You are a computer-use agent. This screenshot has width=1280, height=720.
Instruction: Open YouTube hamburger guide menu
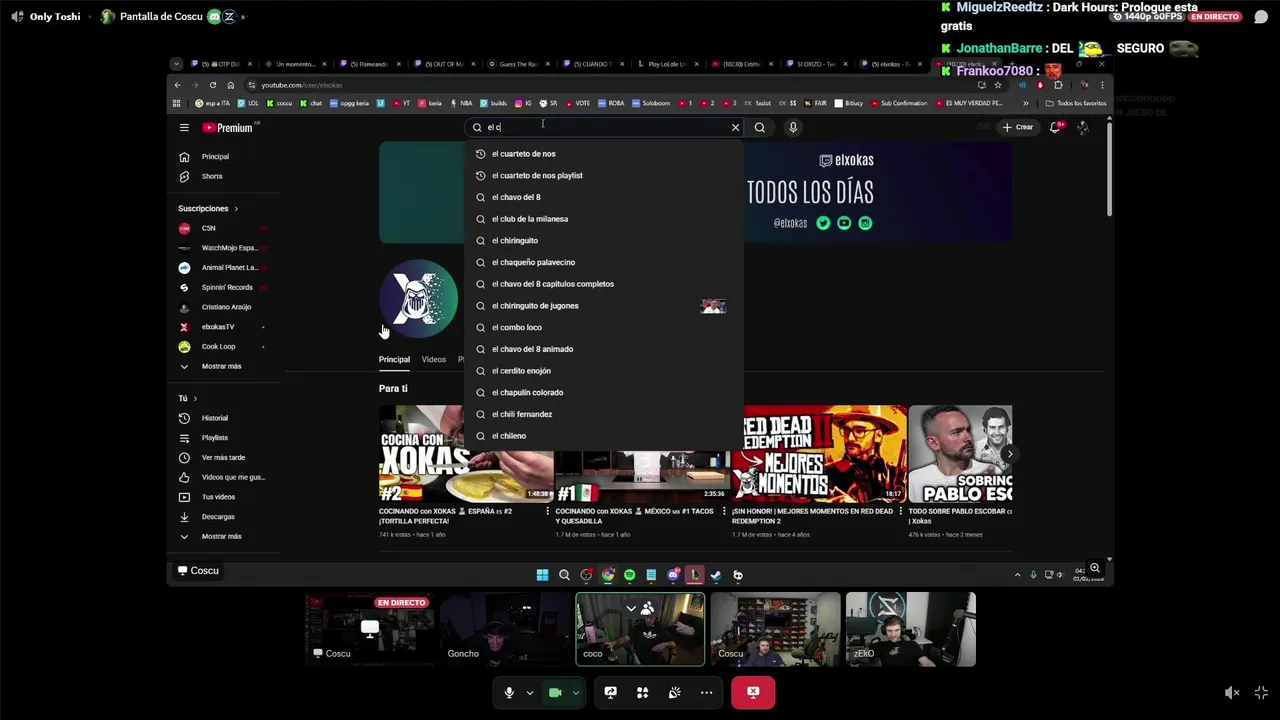184,127
